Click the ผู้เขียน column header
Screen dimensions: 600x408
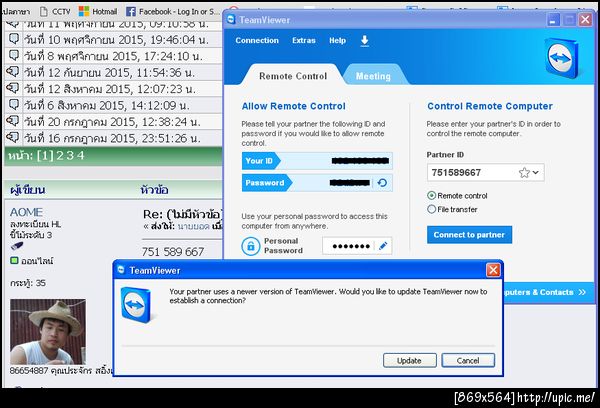point(28,189)
